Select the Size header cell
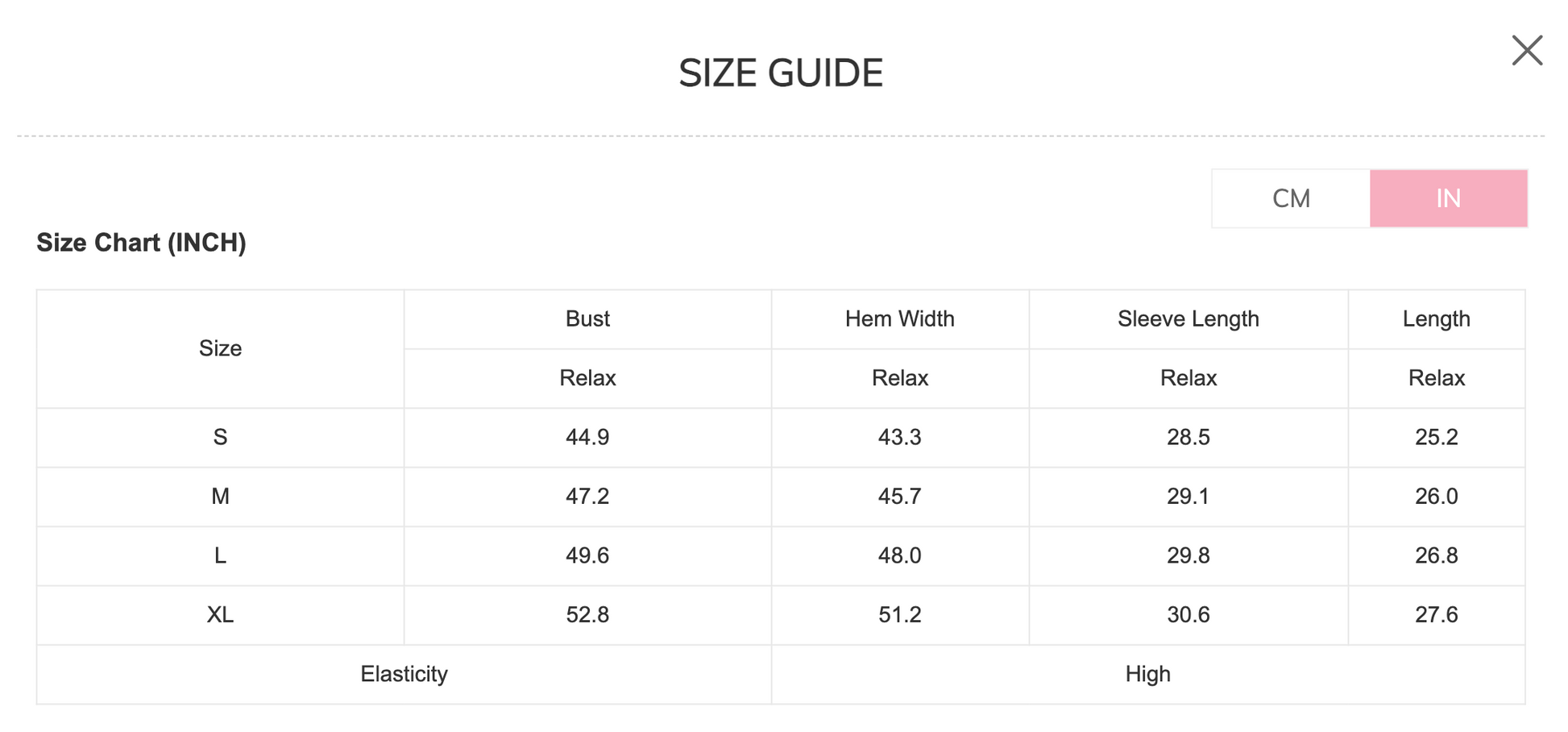The width and height of the screenshot is (1568, 732). [x=220, y=348]
